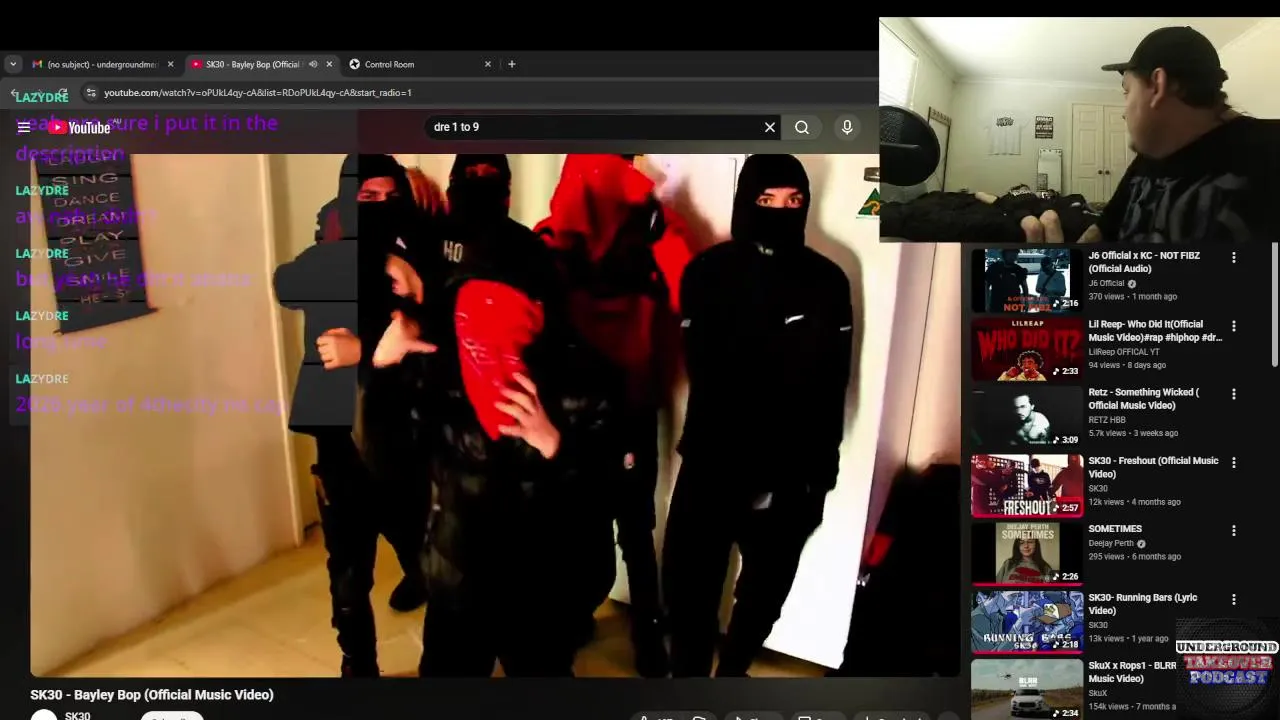The image size is (1280, 720).
Task: Close the SK30 - Bayley Bop tab
Action: point(329,64)
